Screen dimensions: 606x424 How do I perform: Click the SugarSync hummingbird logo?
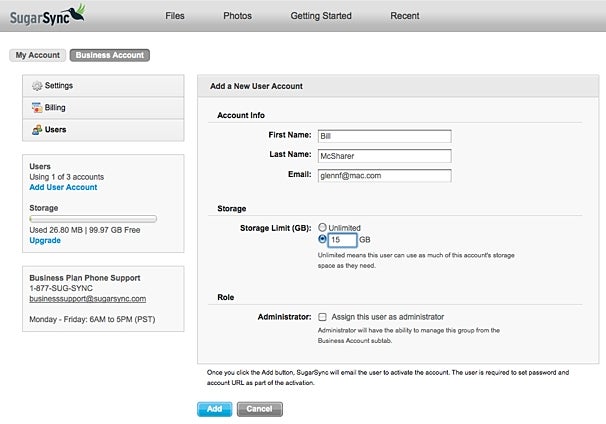click(48, 16)
